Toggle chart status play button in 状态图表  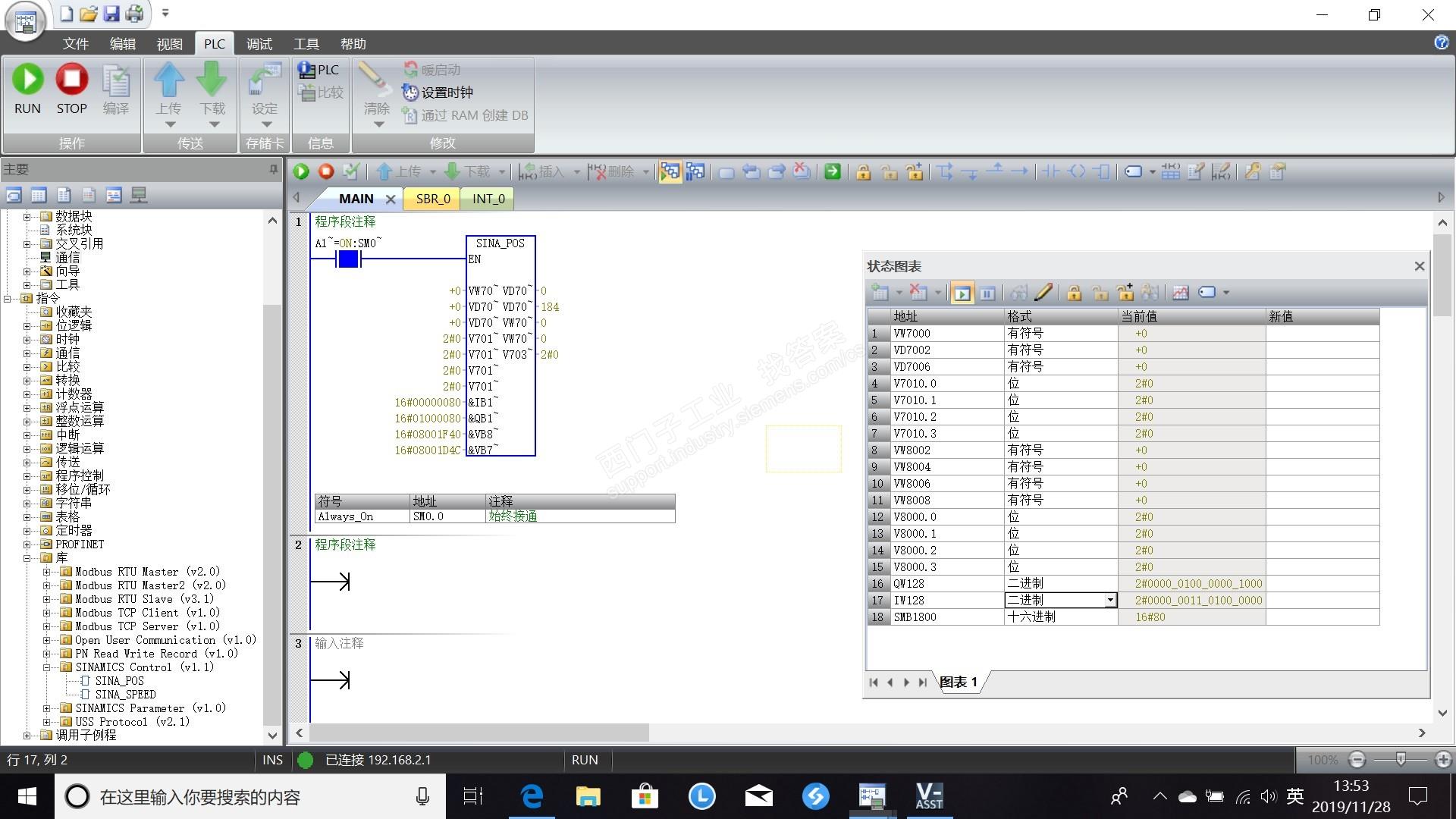[962, 293]
